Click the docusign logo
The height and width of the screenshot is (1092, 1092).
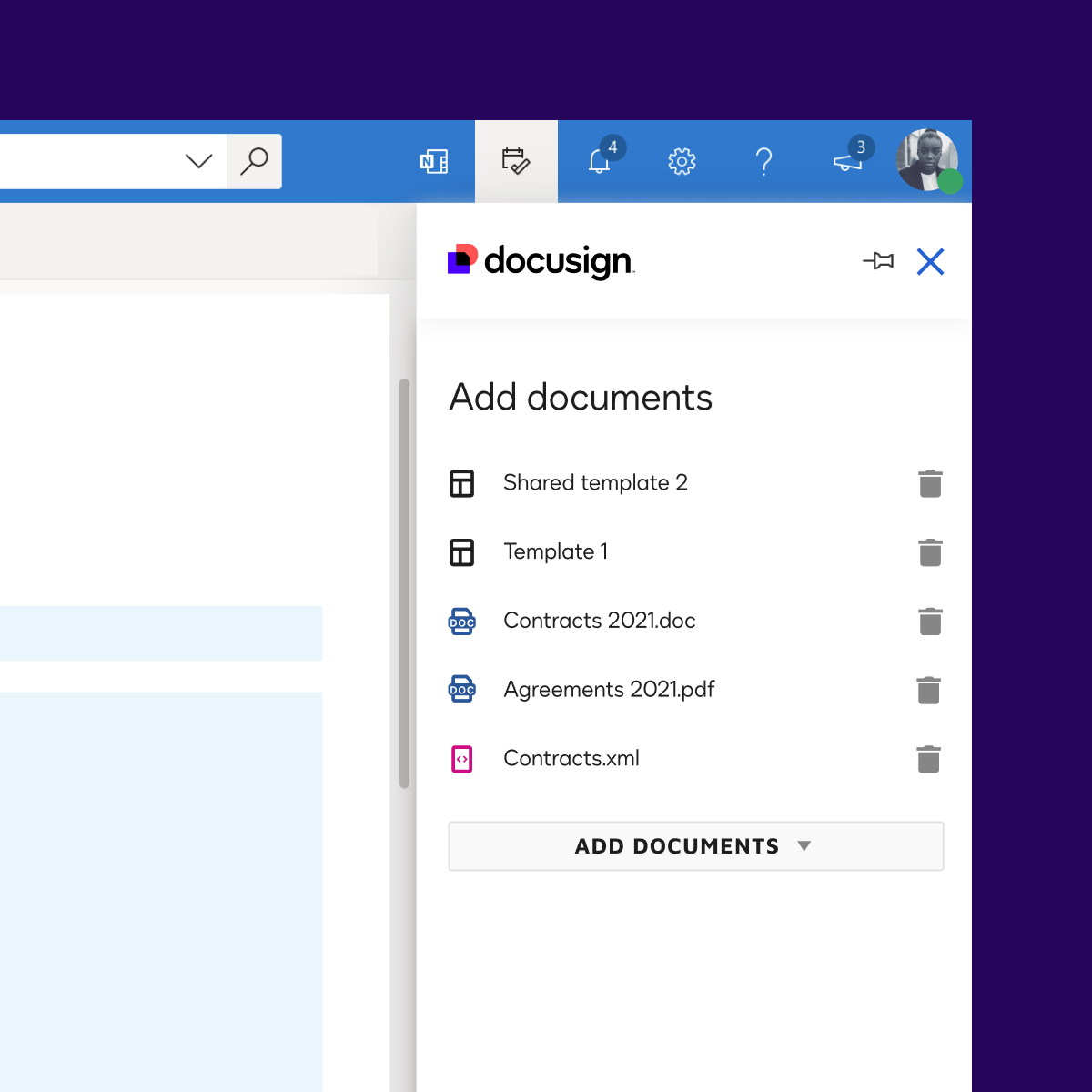(x=541, y=261)
